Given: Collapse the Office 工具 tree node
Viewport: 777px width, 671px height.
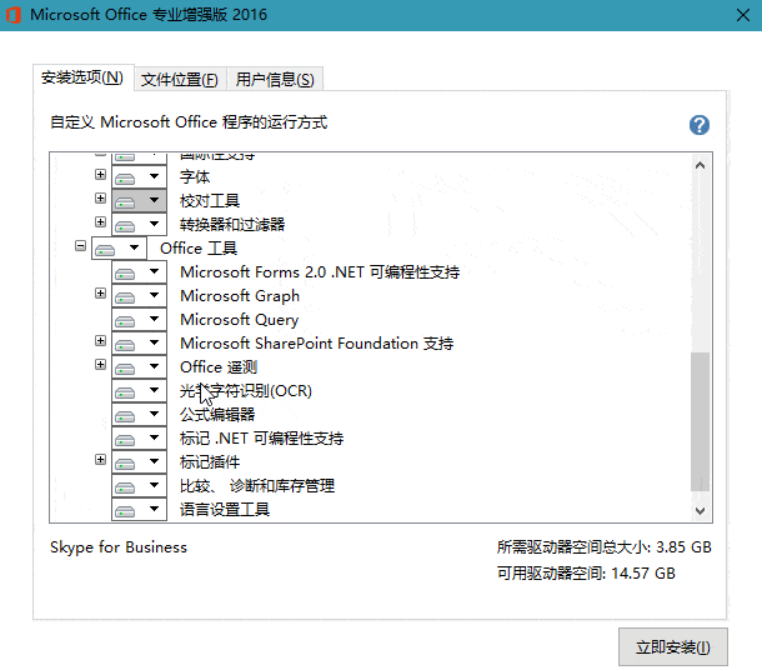Looking at the screenshot, I should [80, 246].
